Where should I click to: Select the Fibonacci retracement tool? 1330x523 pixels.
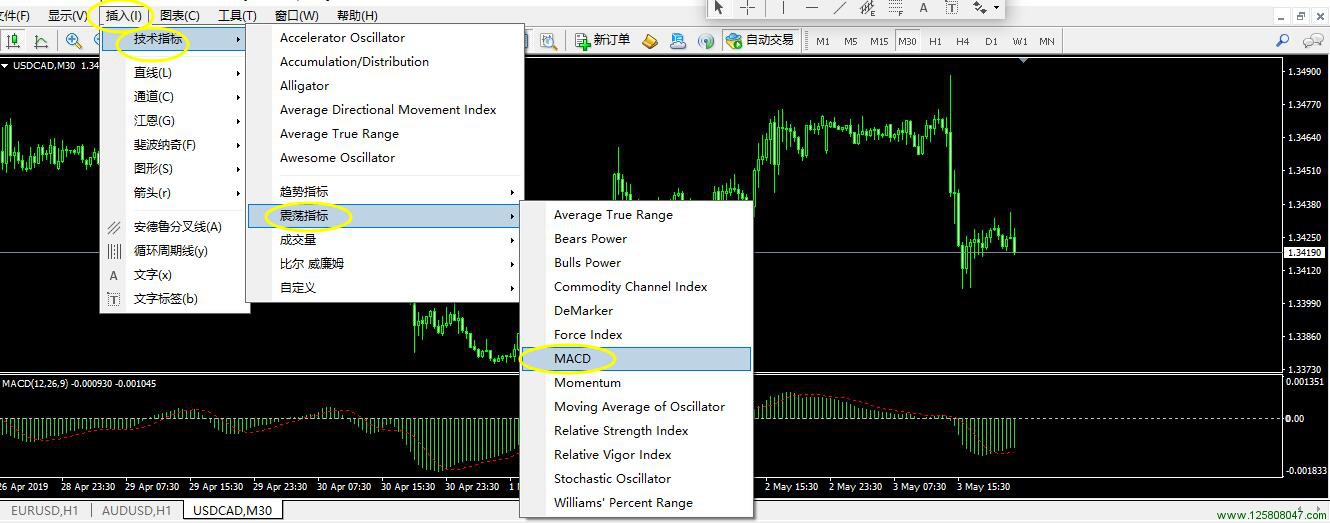click(895, 8)
